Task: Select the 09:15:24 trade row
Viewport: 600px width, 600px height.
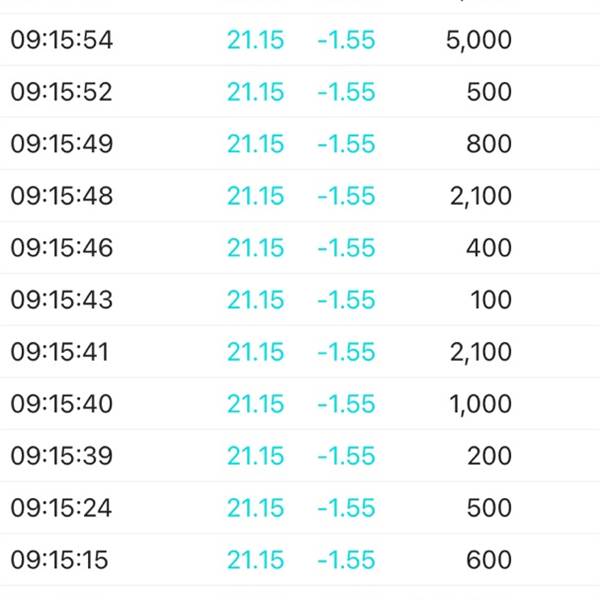Action: point(300,508)
